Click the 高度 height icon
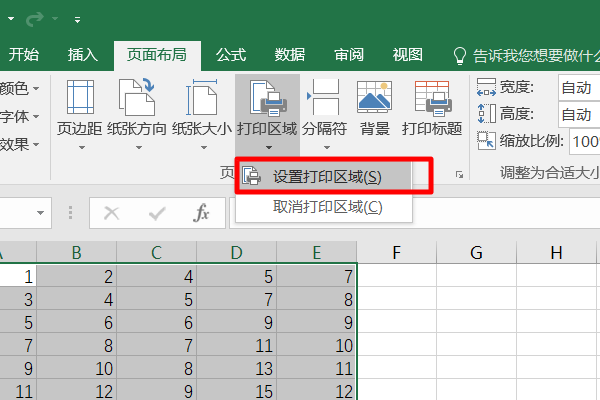 click(486, 114)
